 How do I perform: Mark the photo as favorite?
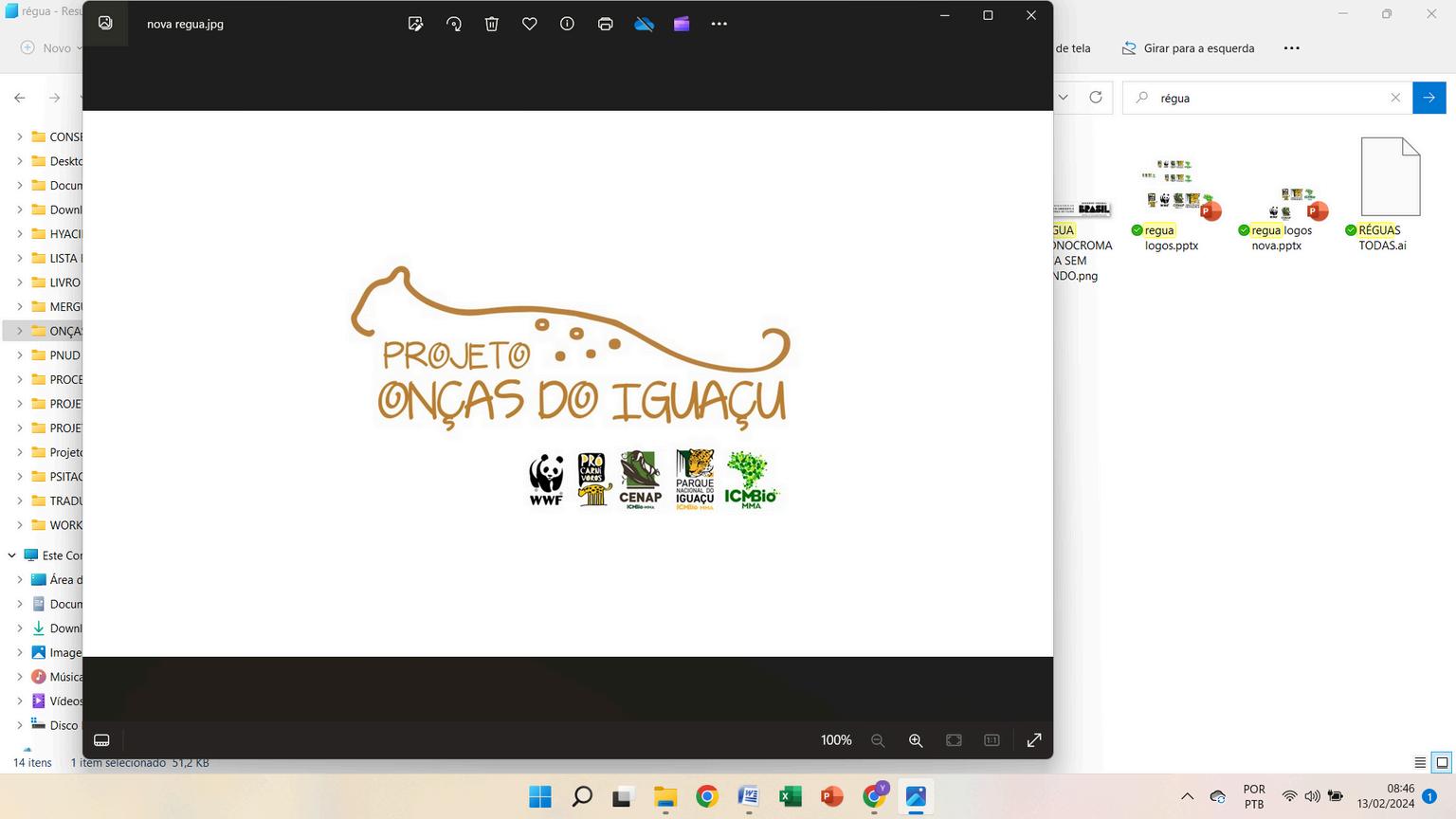tap(530, 24)
